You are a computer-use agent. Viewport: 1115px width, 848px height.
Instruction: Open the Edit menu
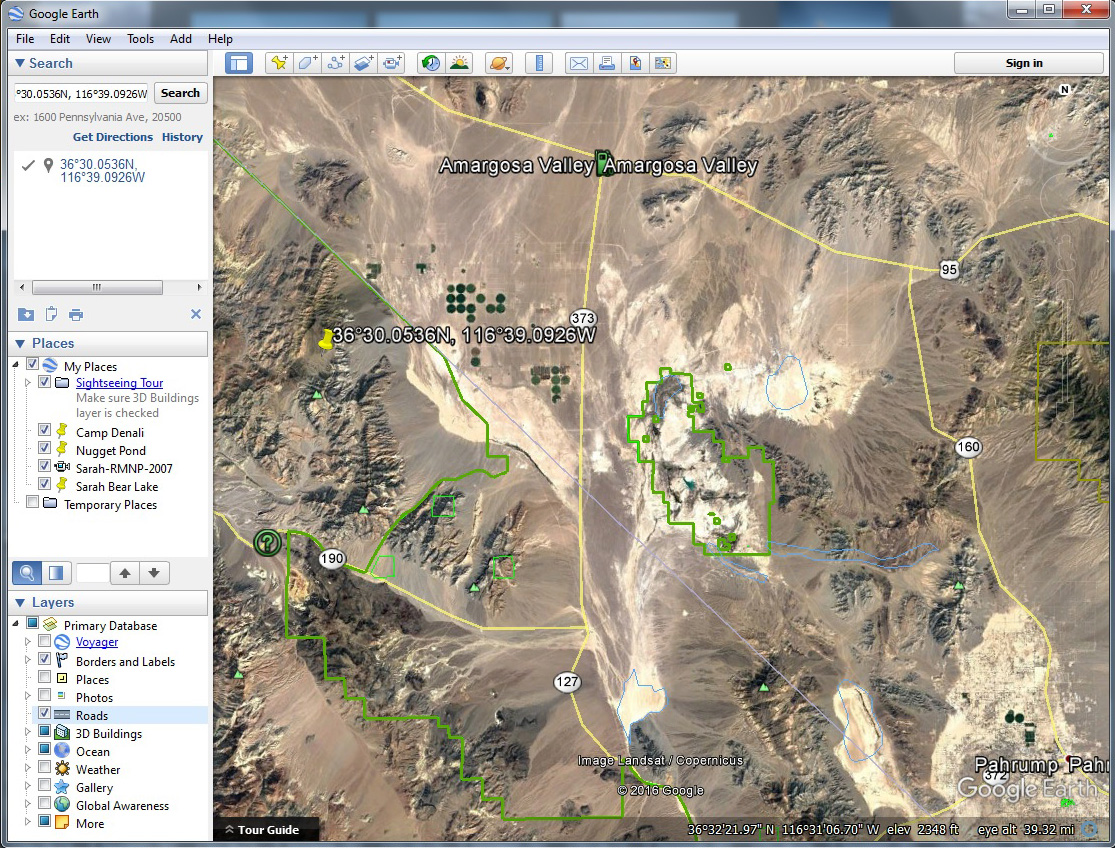point(60,39)
